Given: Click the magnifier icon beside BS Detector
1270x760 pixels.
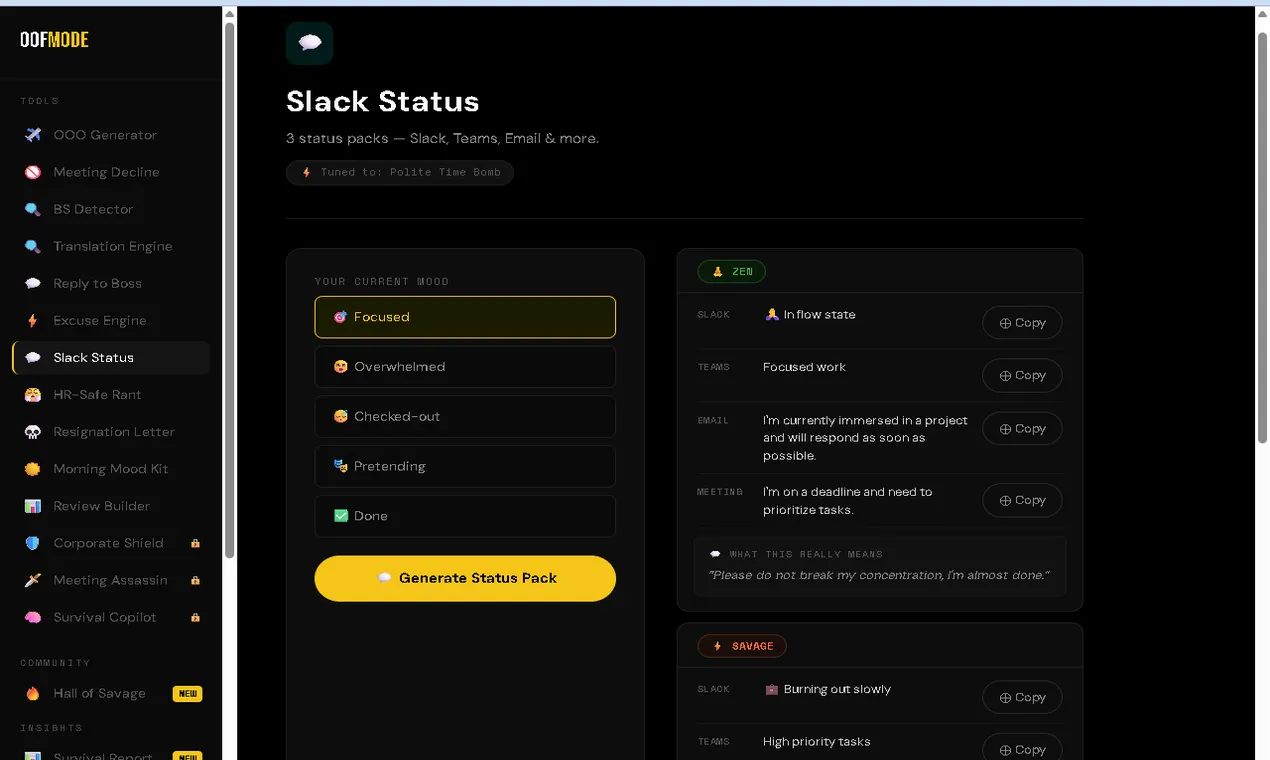Looking at the screenshot, I should pos(33,209).
